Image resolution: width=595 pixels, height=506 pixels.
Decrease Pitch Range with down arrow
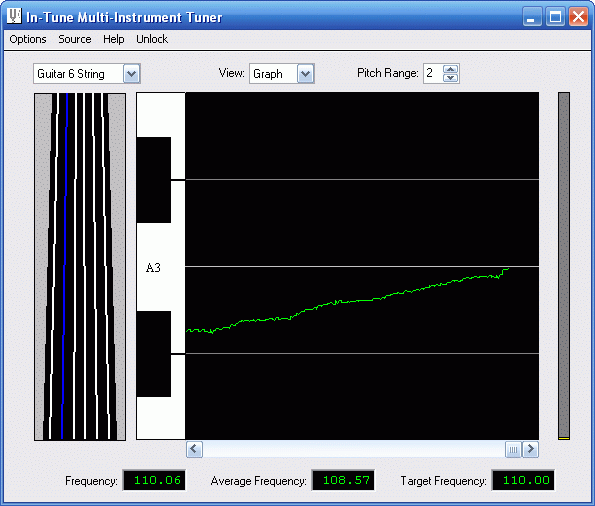click(x=450, y=78)
